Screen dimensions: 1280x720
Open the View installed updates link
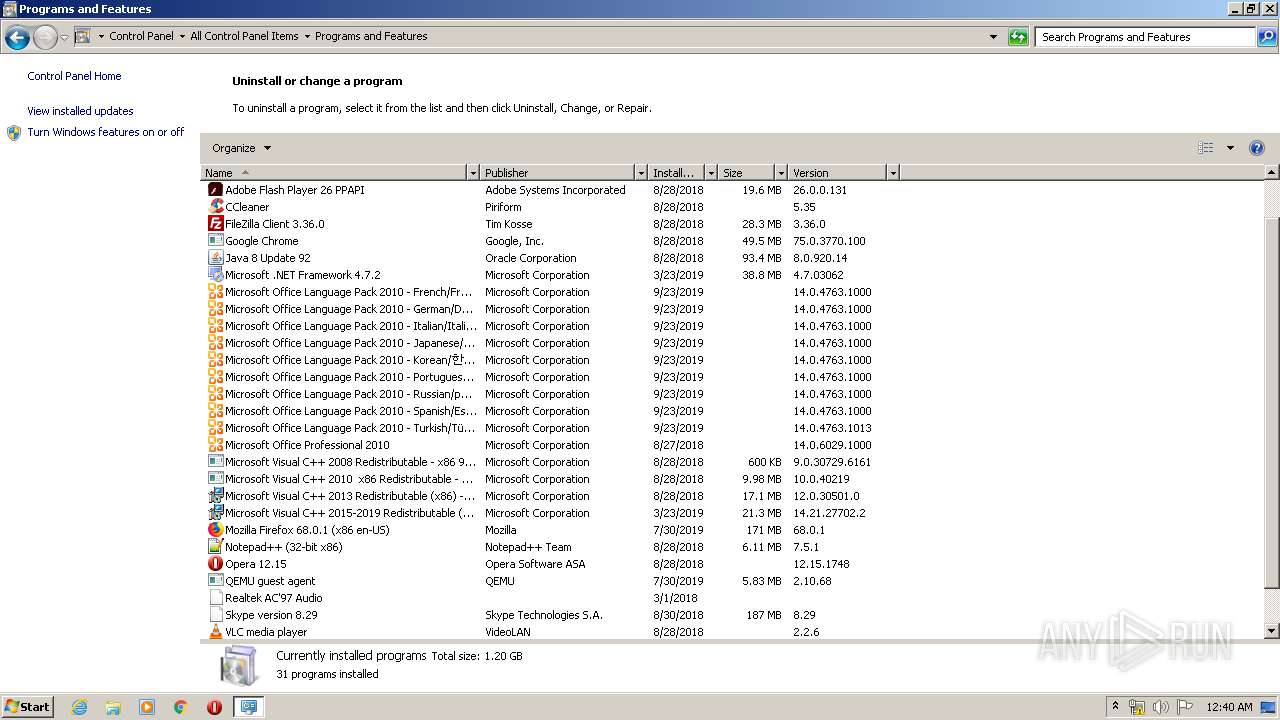(80, 111)
